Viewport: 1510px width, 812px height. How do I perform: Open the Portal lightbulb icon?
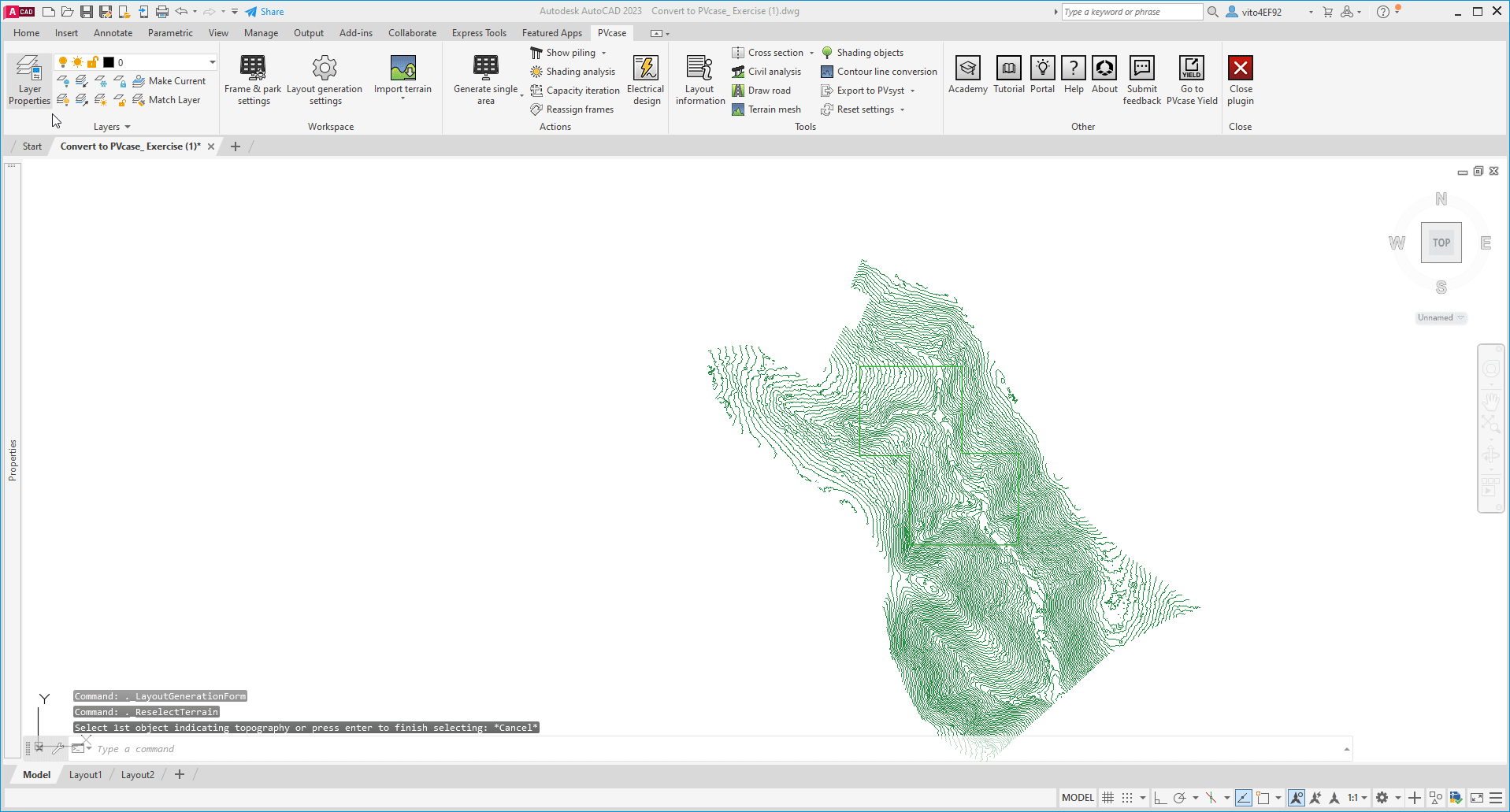coord(1042,69)
